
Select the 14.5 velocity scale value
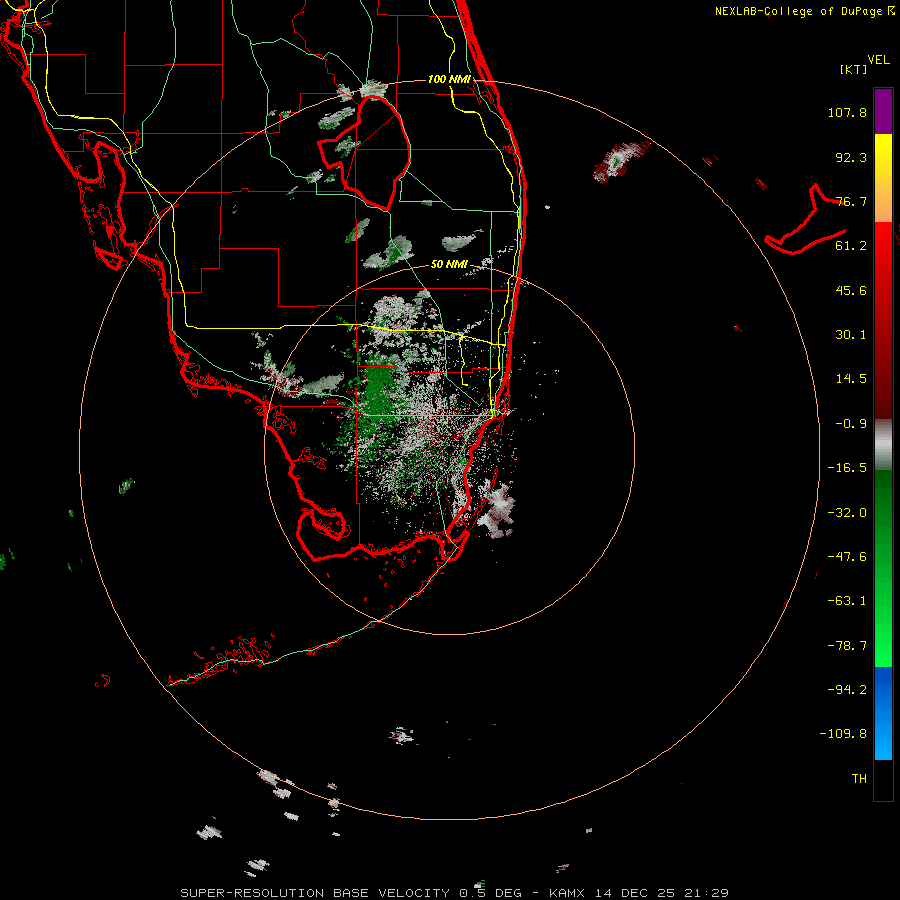tap(851, 379)
